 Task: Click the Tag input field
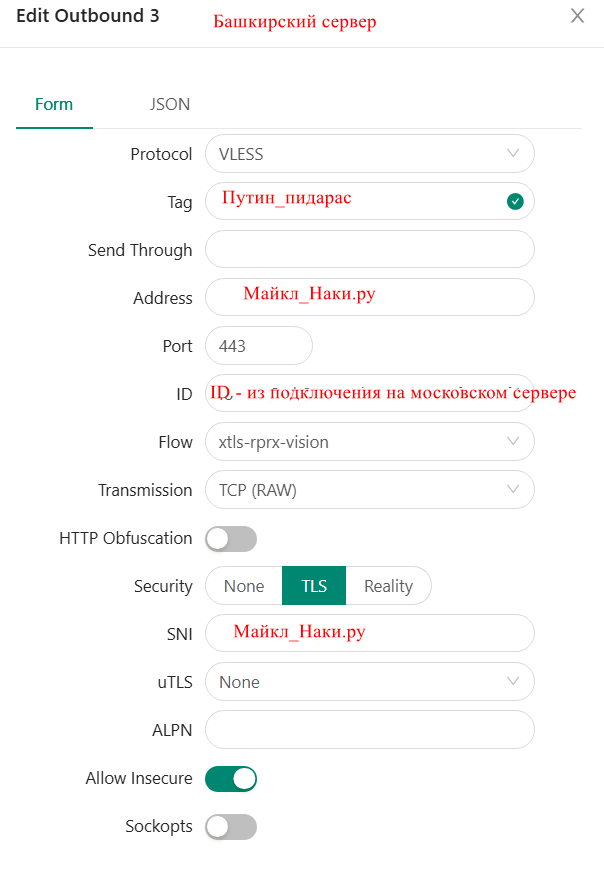tap(370, 202)
